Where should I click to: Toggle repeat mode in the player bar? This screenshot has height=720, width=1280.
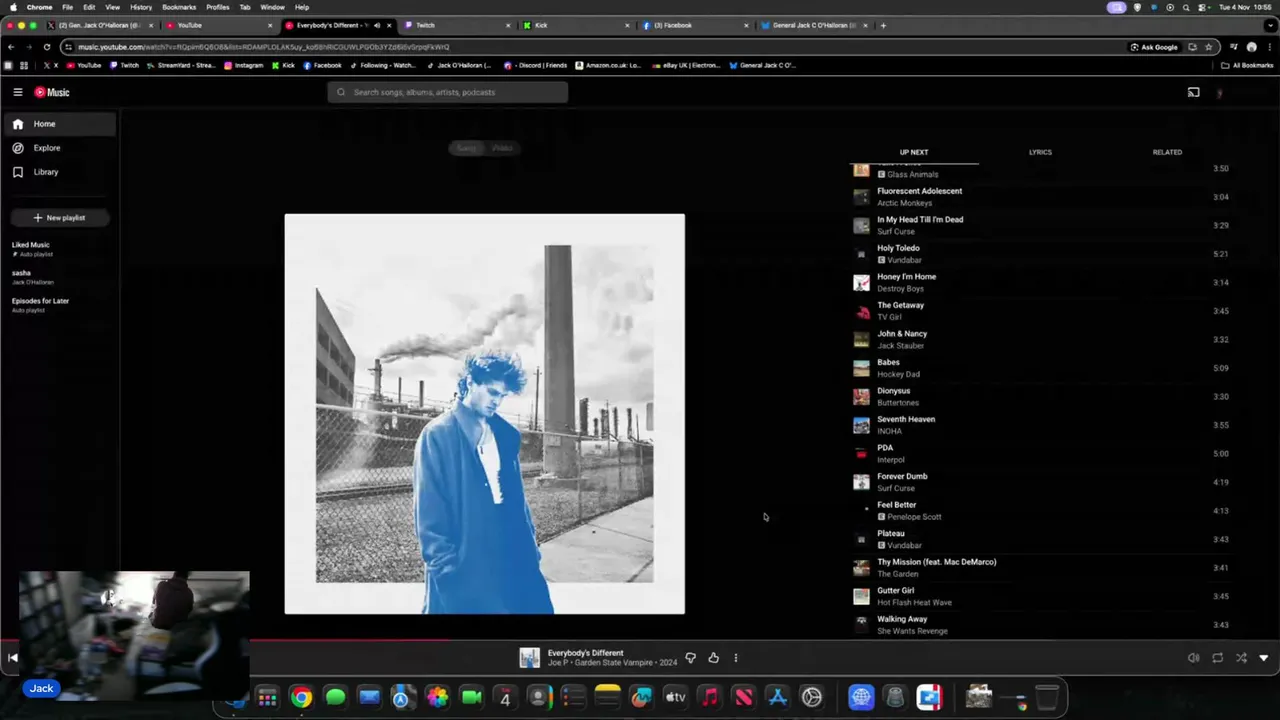click(x=1217, y=658)
